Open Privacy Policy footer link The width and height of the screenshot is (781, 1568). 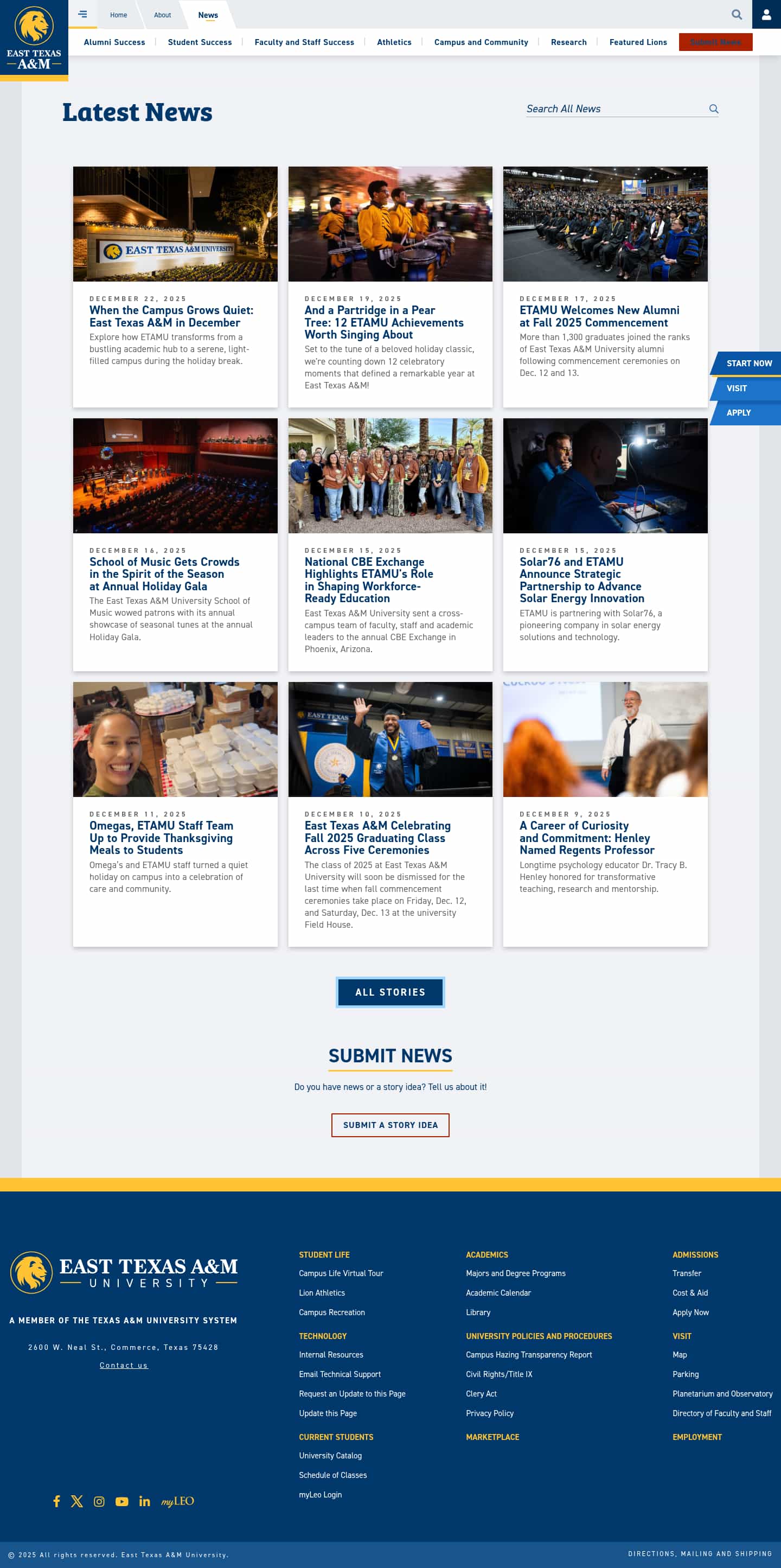(x=490, y=1413)
